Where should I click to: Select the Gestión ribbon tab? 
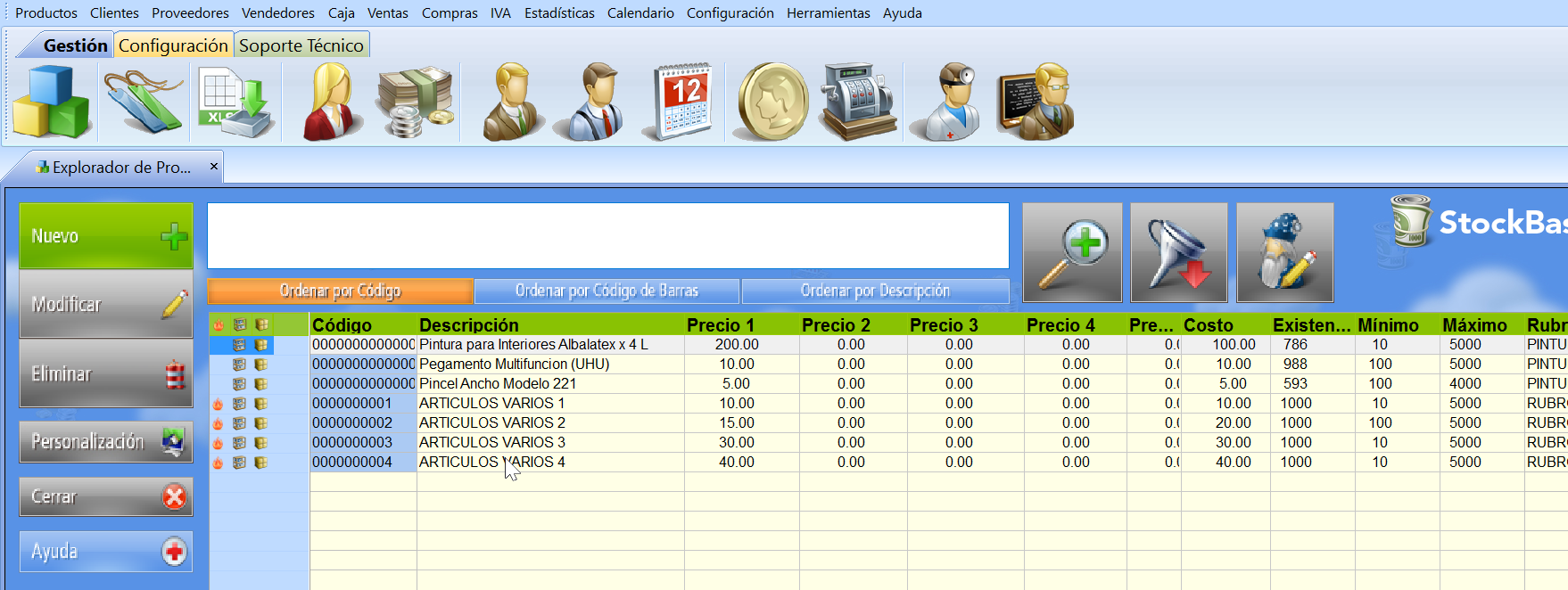[75, 45]
